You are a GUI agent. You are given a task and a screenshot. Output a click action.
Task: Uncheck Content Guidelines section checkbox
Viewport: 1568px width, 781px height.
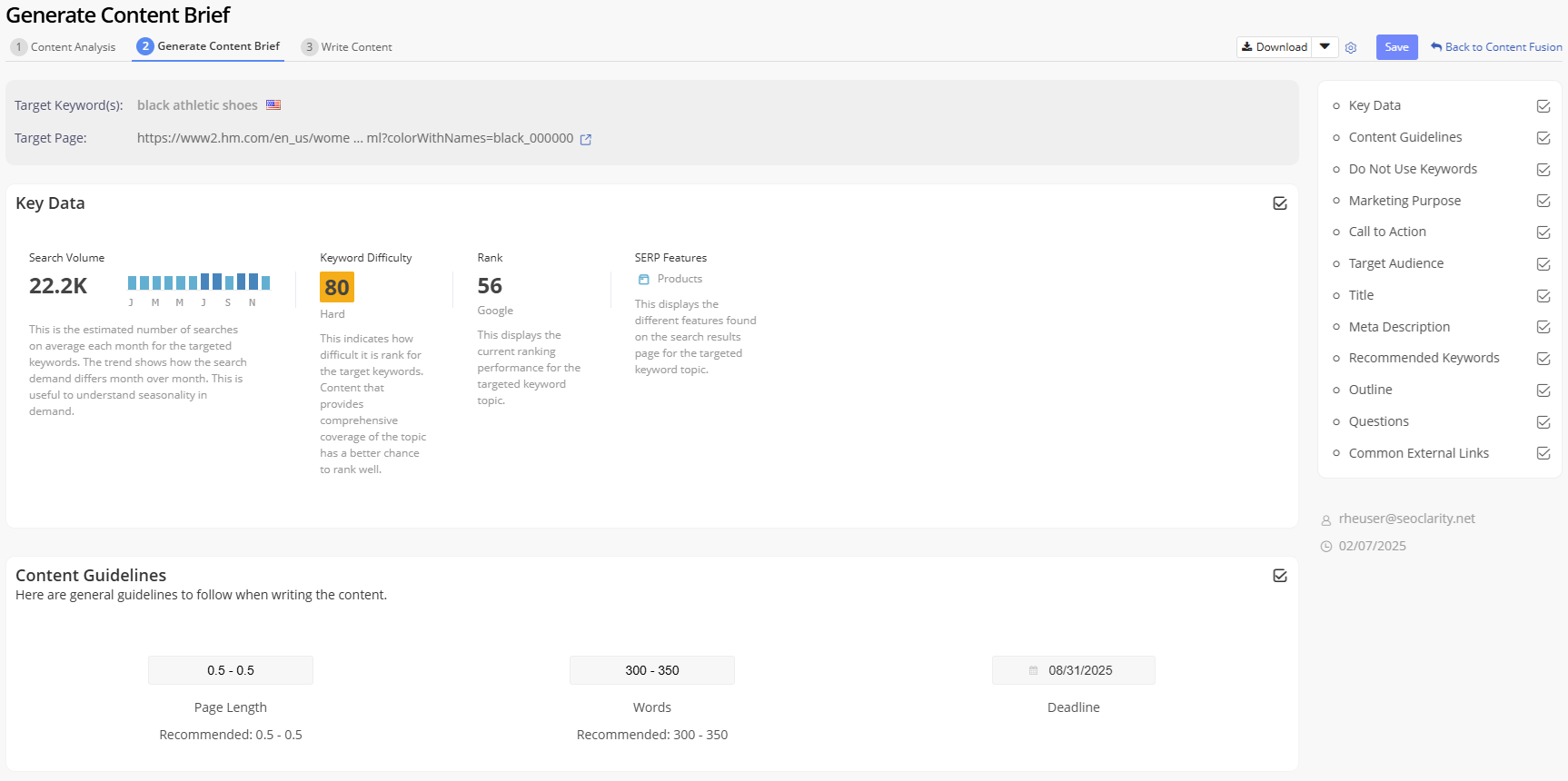pyautogui.click(x=1280, y=576)
